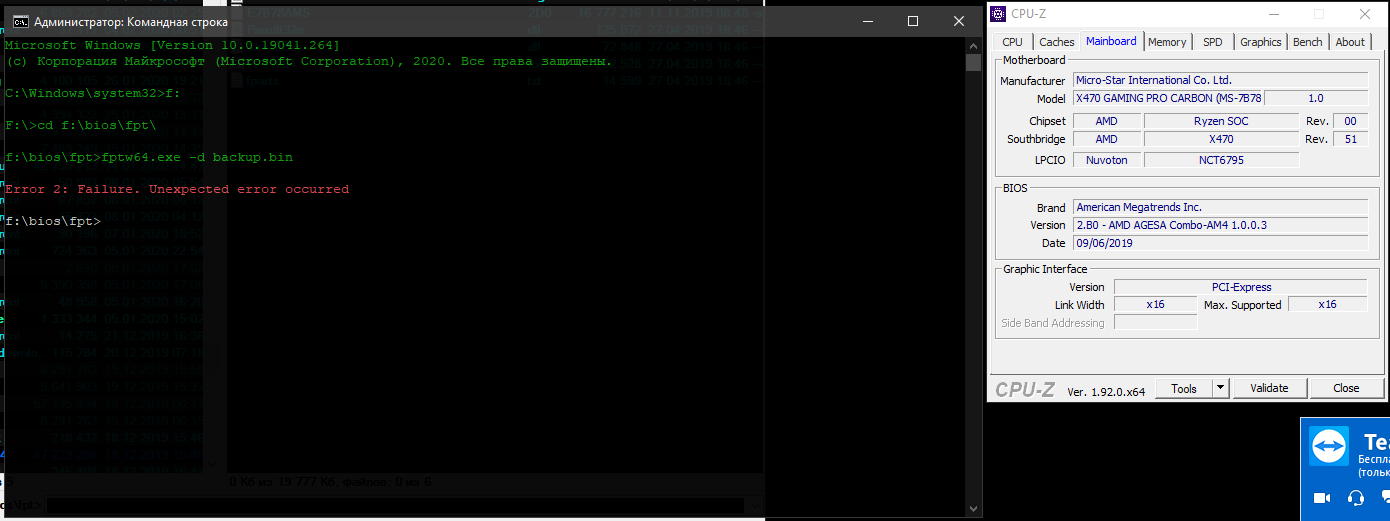Open the About tab in CPU-Z
Screen dimensions: 1390x521
coord(1350,42)
